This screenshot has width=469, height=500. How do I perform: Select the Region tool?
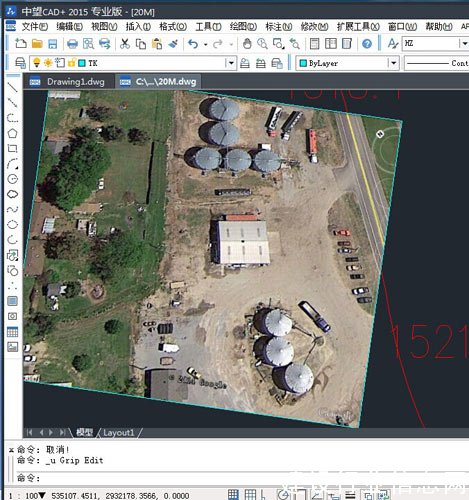pos(12,316)
